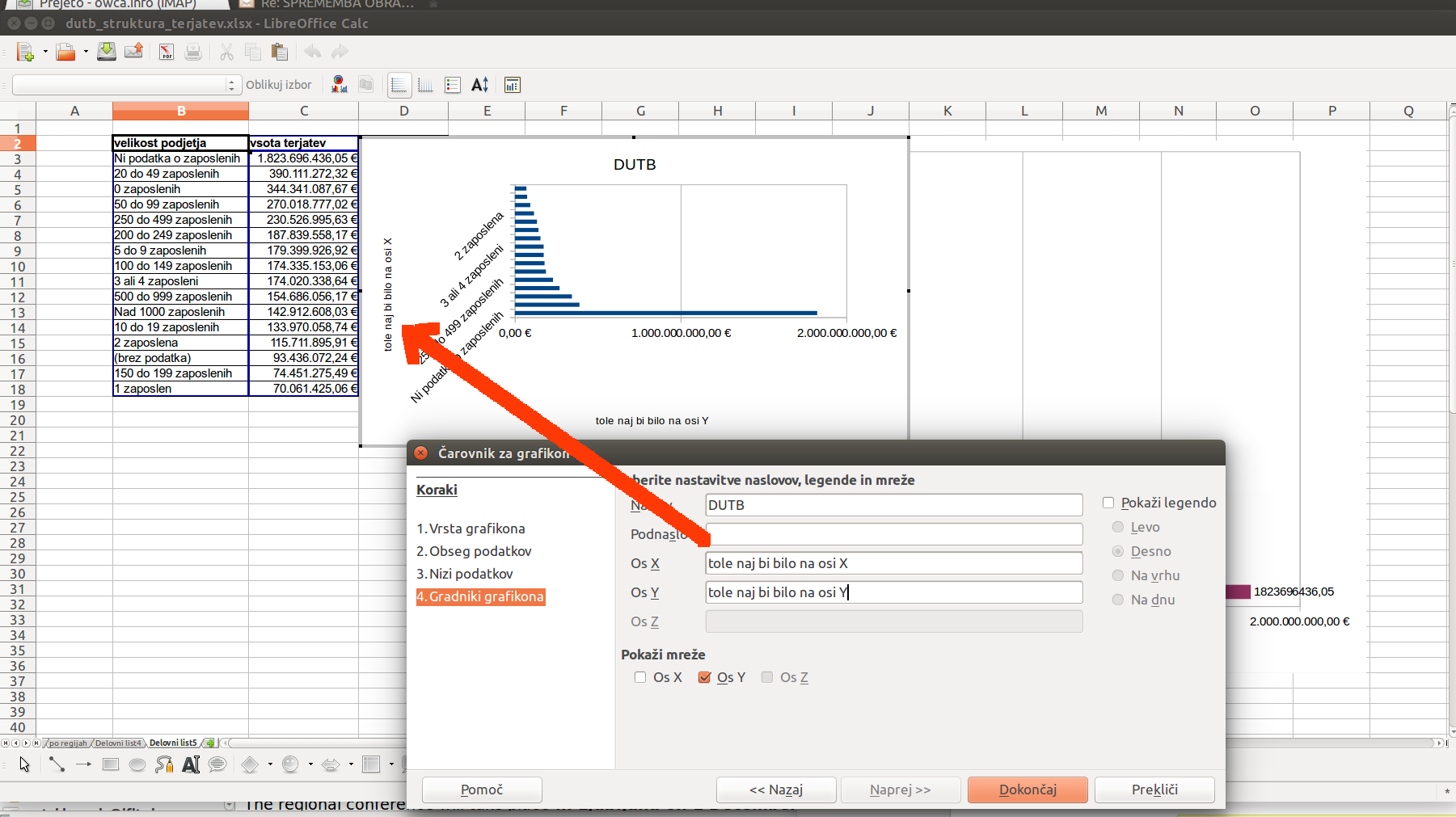Go to step 1. Vrsta grafikona
Image resolution: width=1456 pixels, height=817 pixels.
[x=471, y=529]
